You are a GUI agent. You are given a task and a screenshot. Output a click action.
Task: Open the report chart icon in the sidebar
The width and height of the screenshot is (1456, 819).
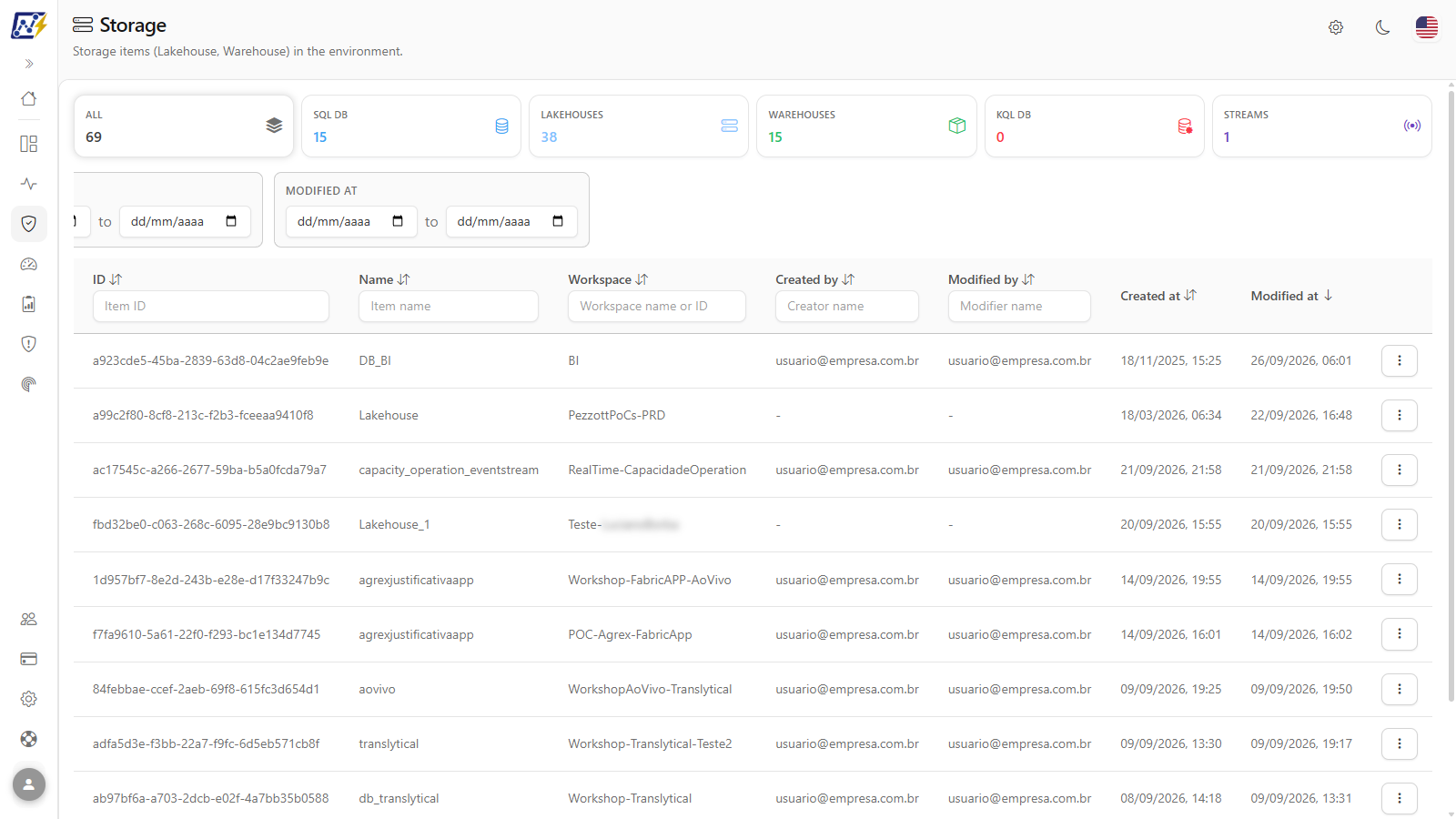pyautogui.click(x=29, y=304)
